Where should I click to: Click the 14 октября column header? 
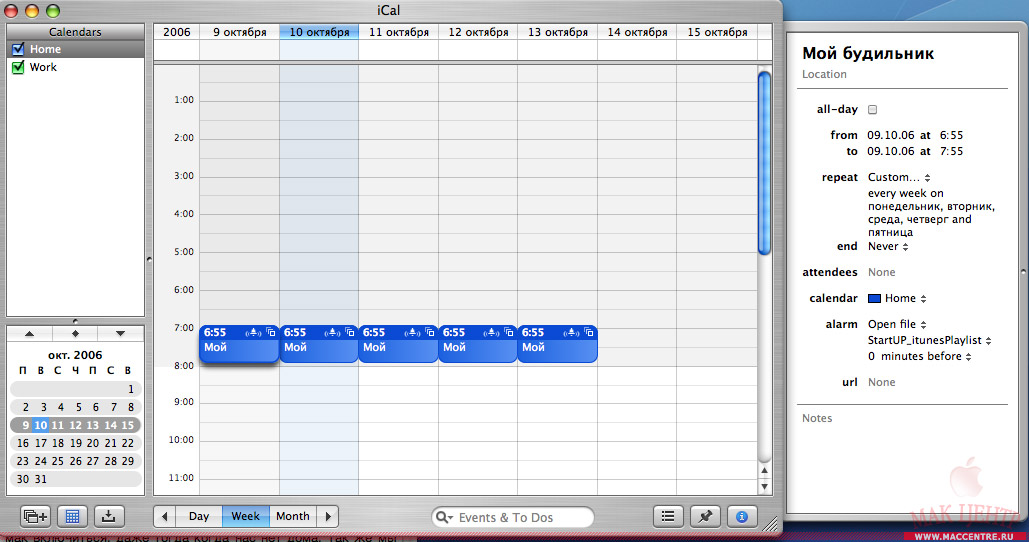point(637,32)
